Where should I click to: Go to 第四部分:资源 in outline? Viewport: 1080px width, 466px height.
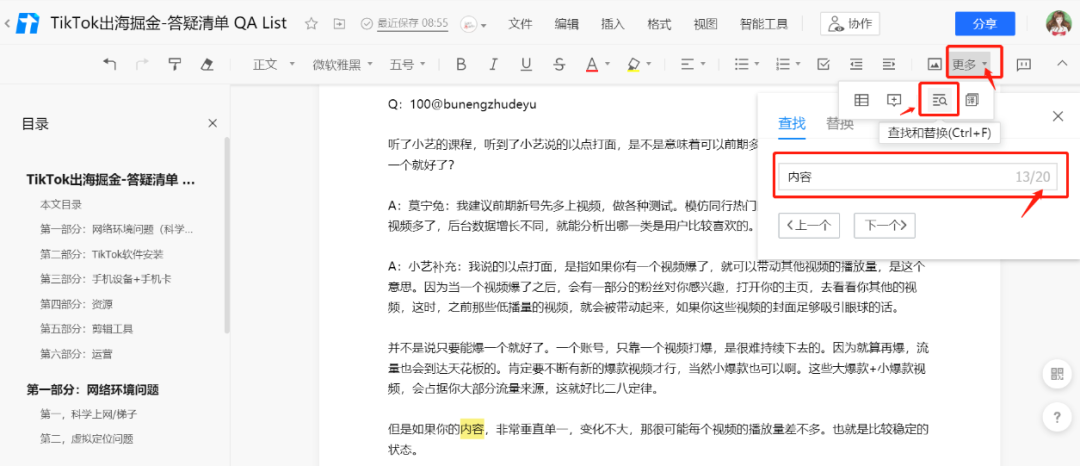coord(76,304)
